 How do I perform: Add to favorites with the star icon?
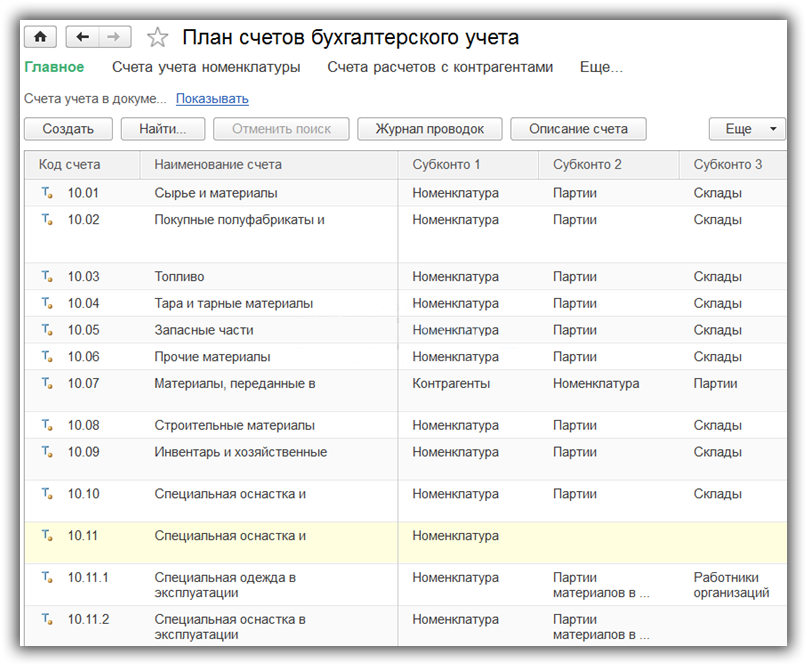click(x=157, y=38)
